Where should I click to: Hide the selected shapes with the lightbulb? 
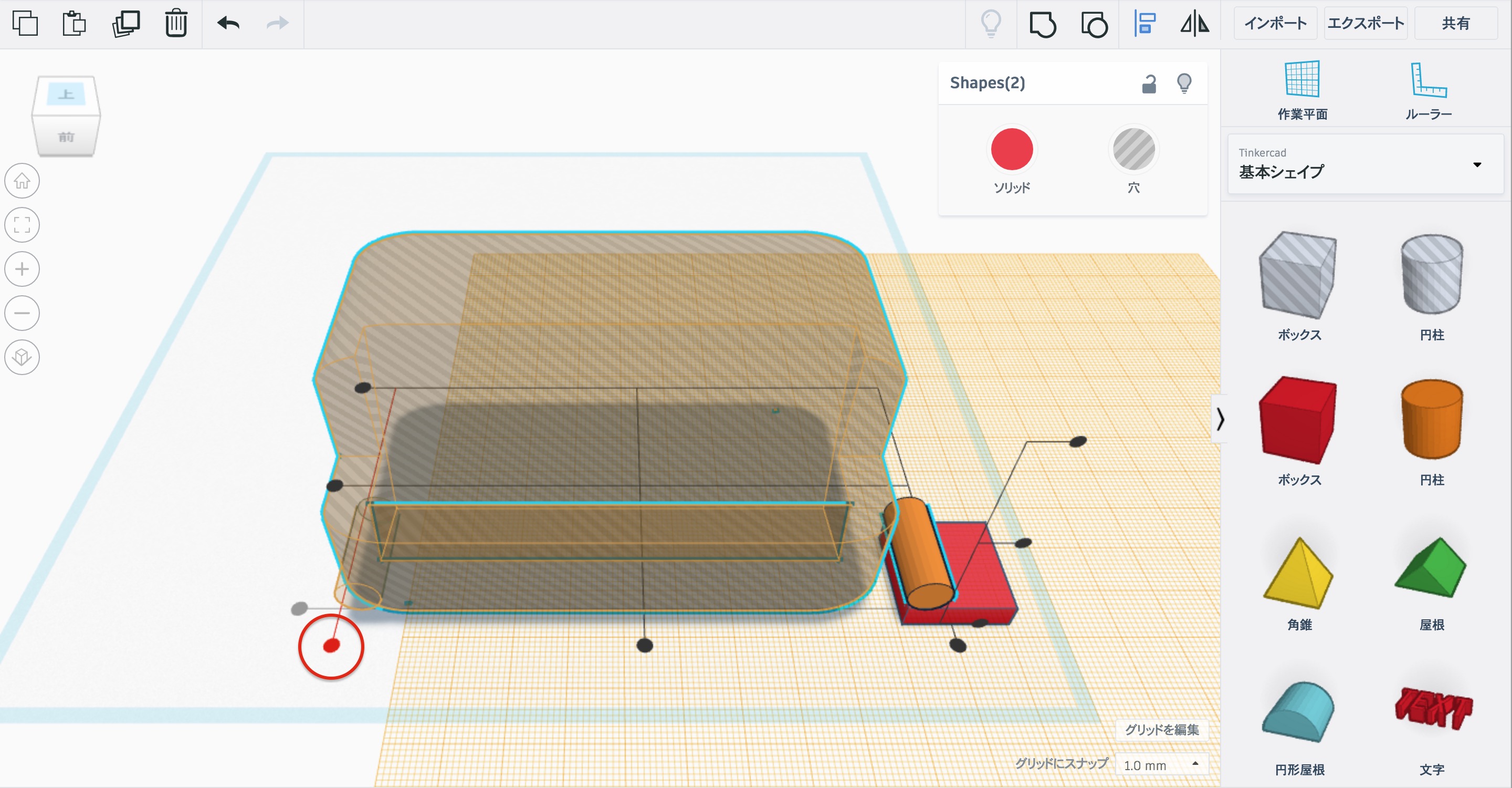[1184, 83]
